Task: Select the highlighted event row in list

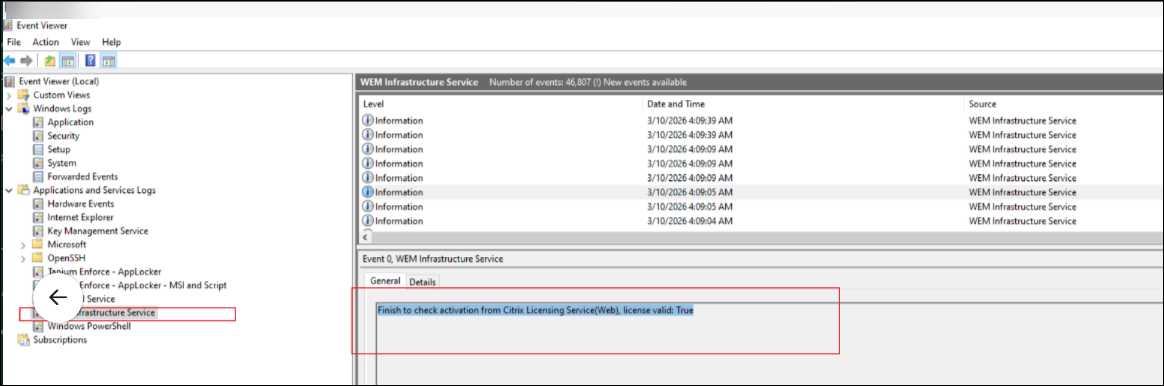Action: (x=761, y=192)
